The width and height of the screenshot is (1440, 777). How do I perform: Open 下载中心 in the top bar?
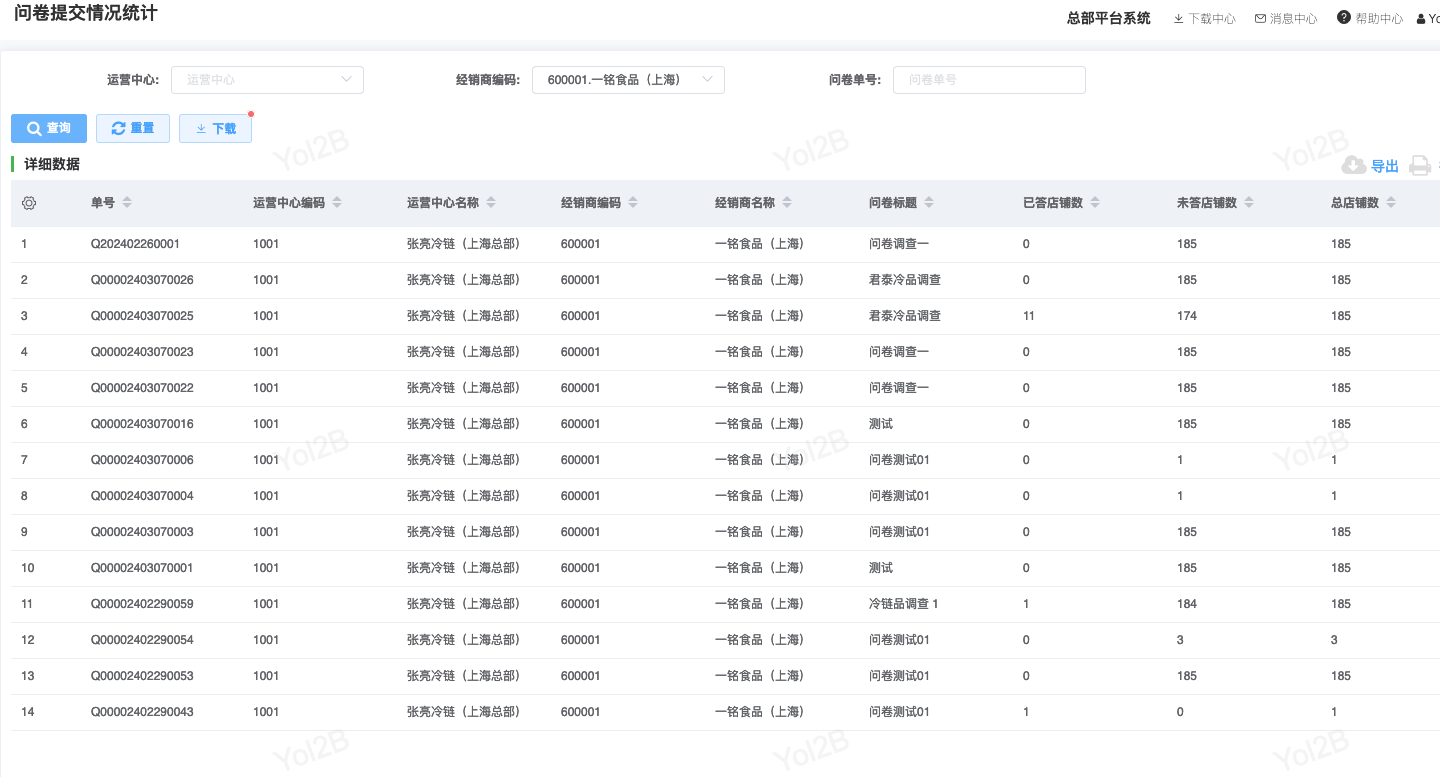pyautogui.click(x=1204, y=19)
